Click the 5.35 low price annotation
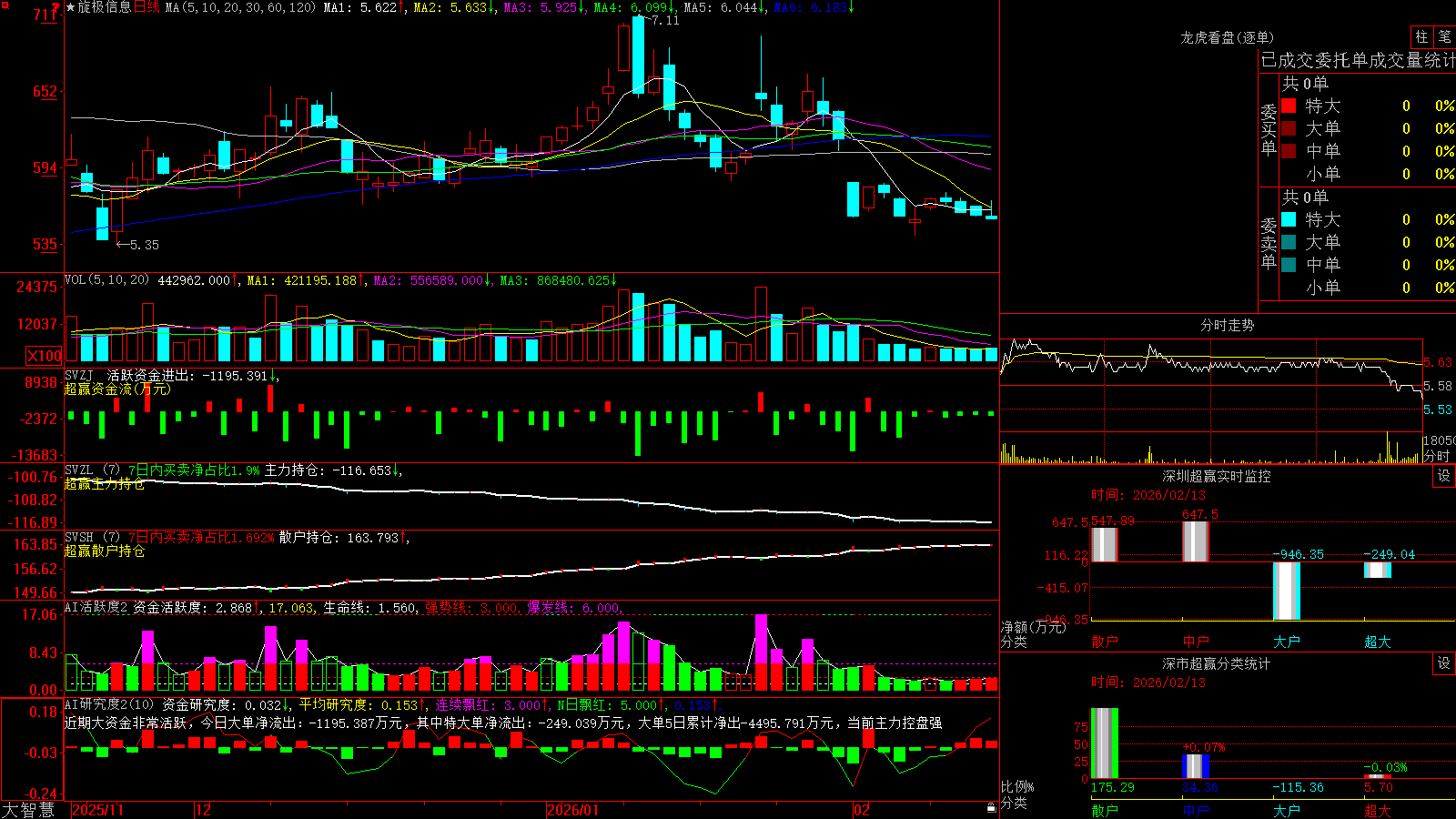This screenshot has width=1456, height=819. tap(145, 245)
